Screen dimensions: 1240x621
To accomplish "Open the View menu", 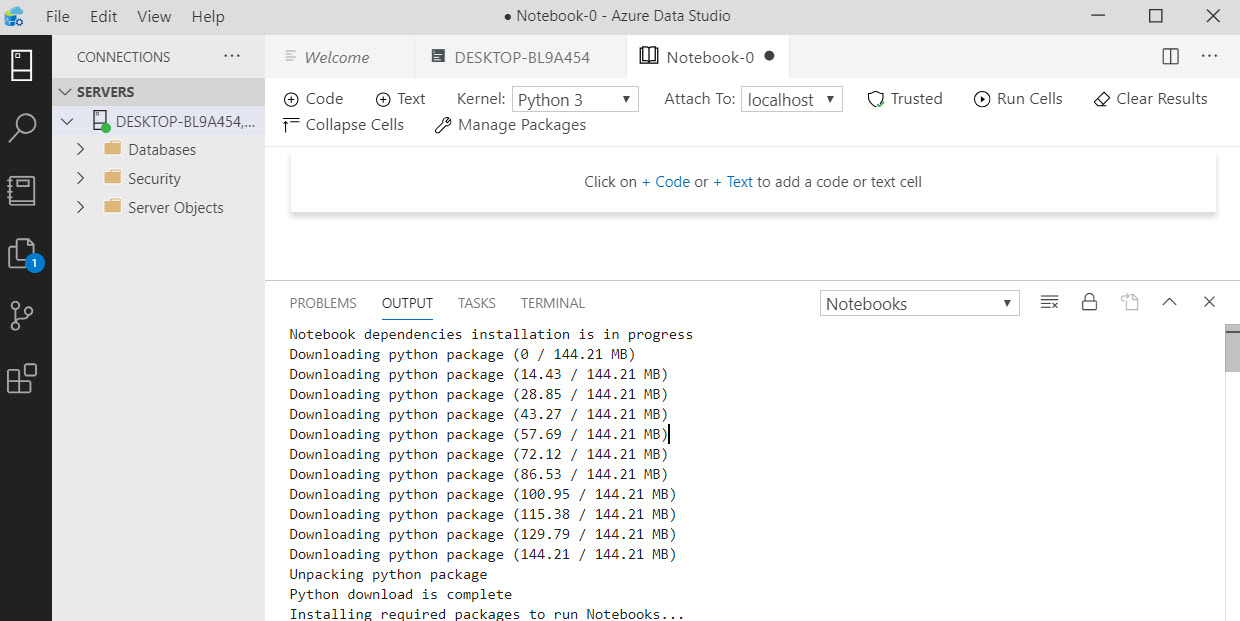I will tap(154, 17).
